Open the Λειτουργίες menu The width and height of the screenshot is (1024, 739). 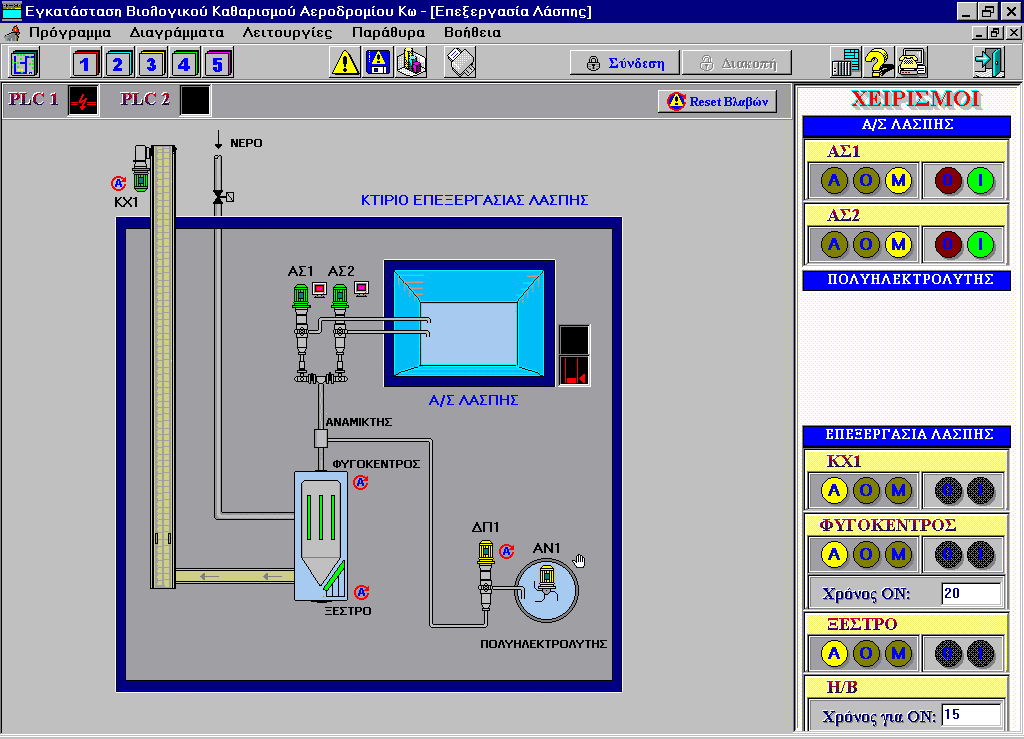(287, 32)
